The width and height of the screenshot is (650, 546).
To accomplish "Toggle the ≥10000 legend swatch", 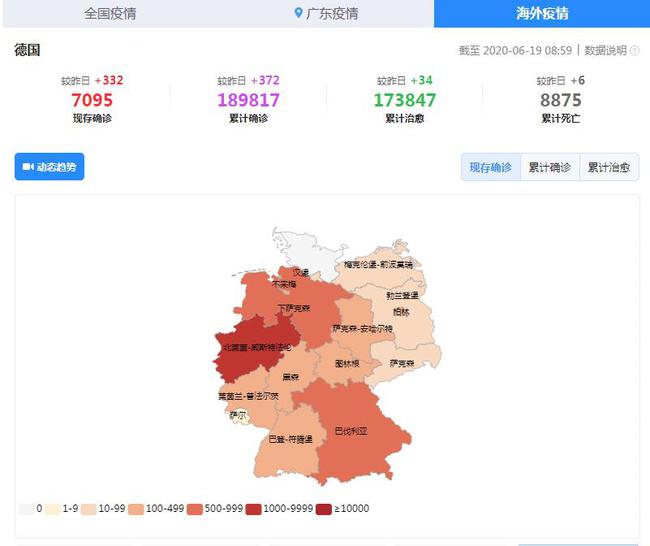I will [x=324, y=509].
